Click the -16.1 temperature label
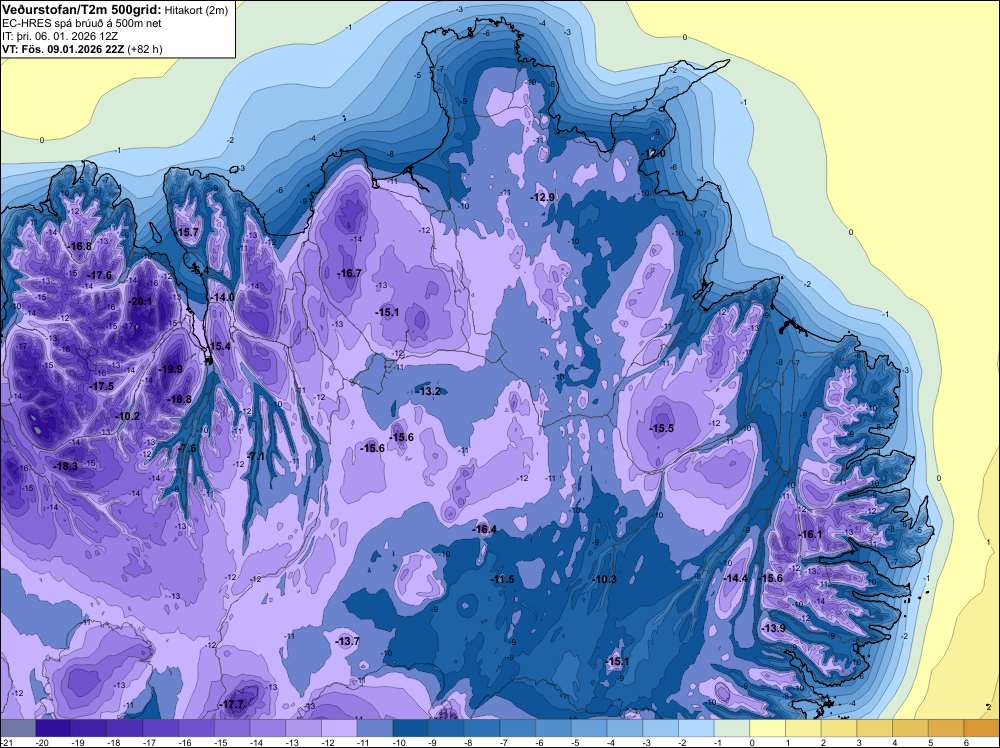 point(811,534)
